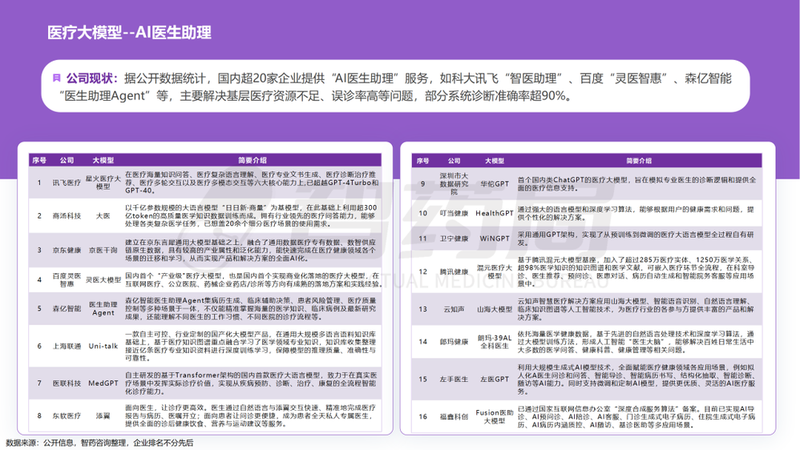This screenshot has height=450, width=800.
Task: Select the 公司现状 heading label
Action: (x=92, y=78)
